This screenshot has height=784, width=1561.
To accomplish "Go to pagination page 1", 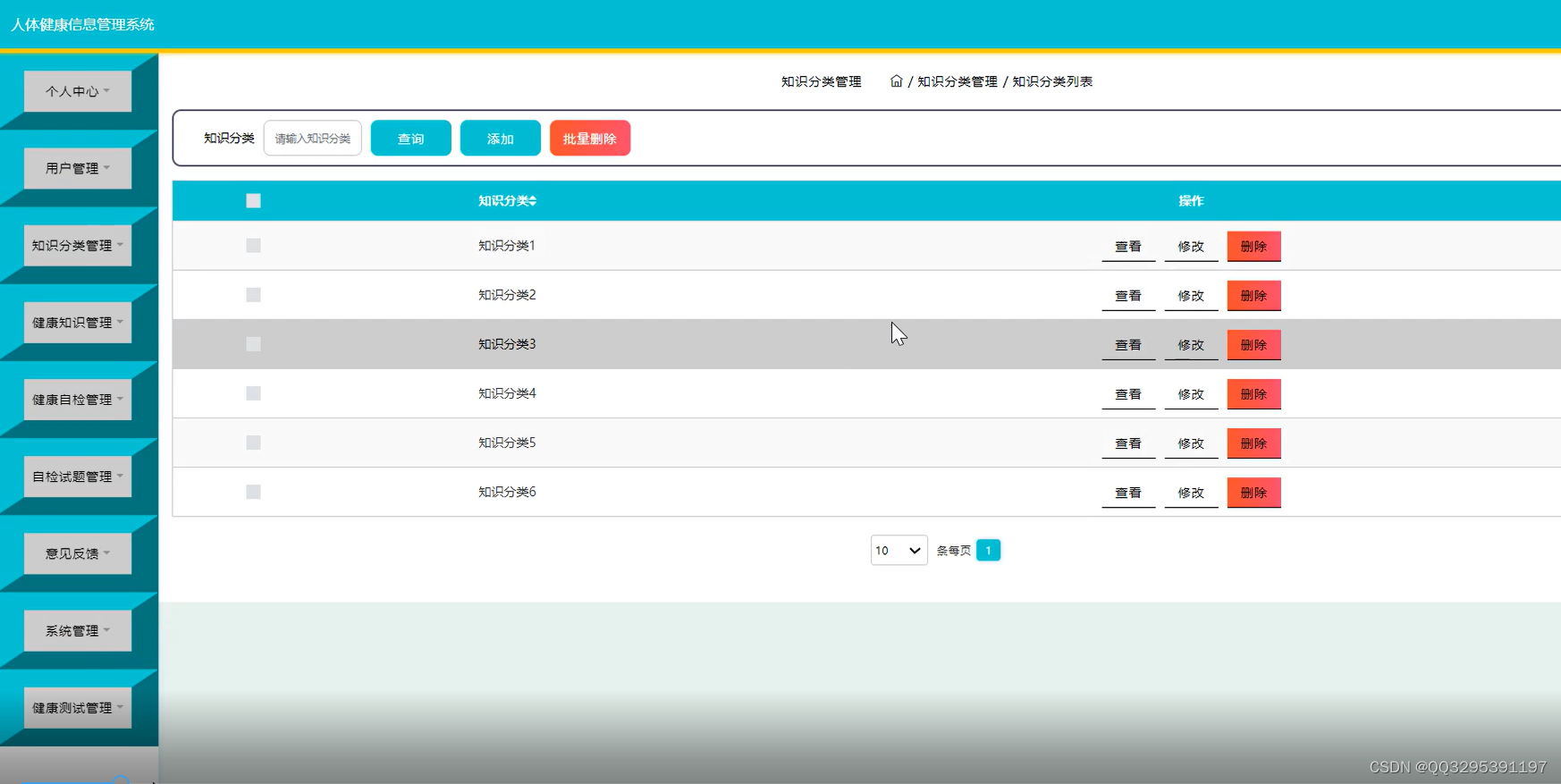I will (988, 551).
